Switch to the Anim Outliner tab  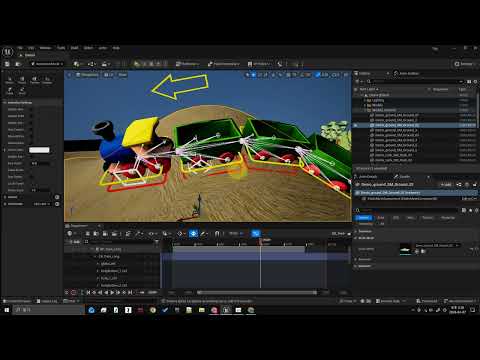click(406, 73)
